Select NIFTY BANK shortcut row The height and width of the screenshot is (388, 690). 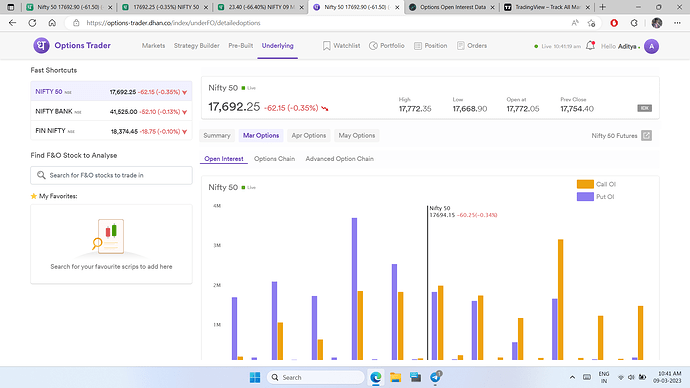[x=111, y=111]
